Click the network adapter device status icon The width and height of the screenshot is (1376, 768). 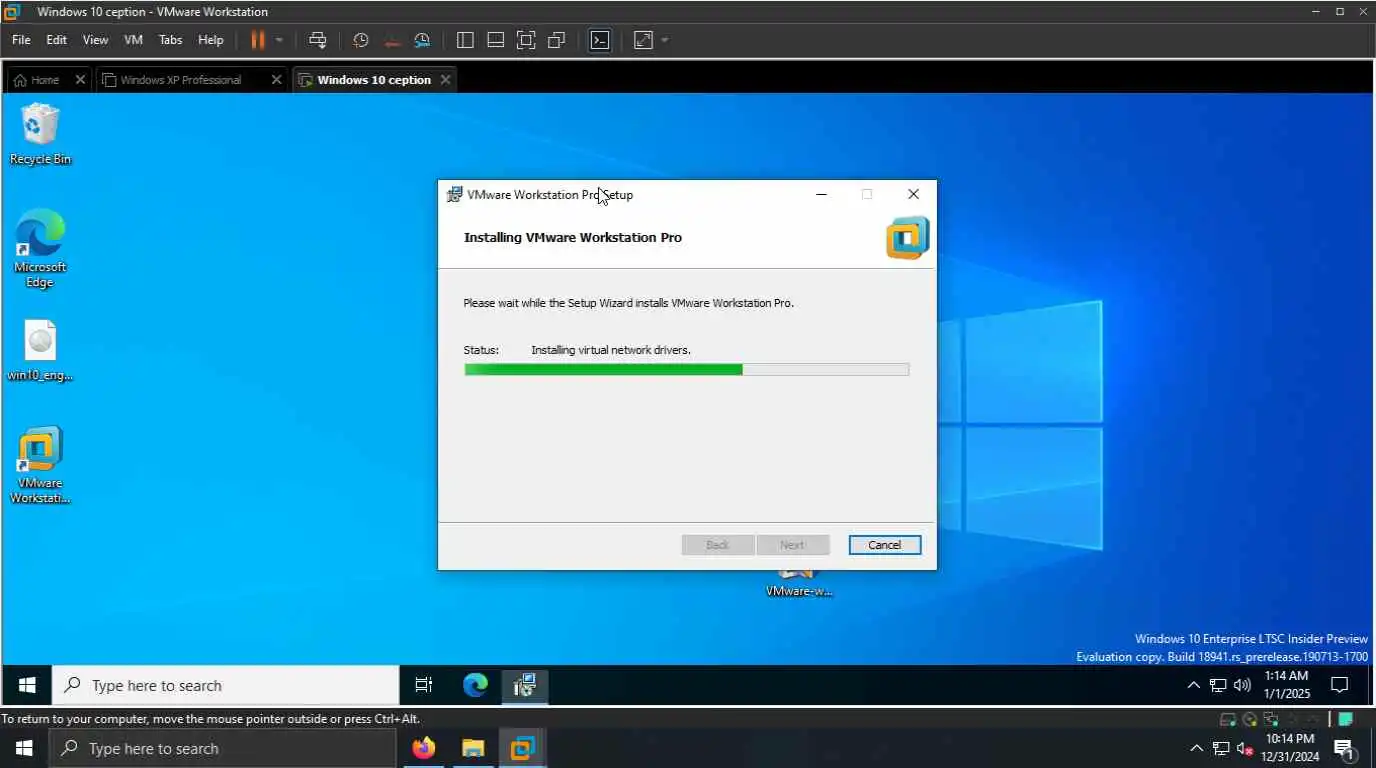(1271, 719)
